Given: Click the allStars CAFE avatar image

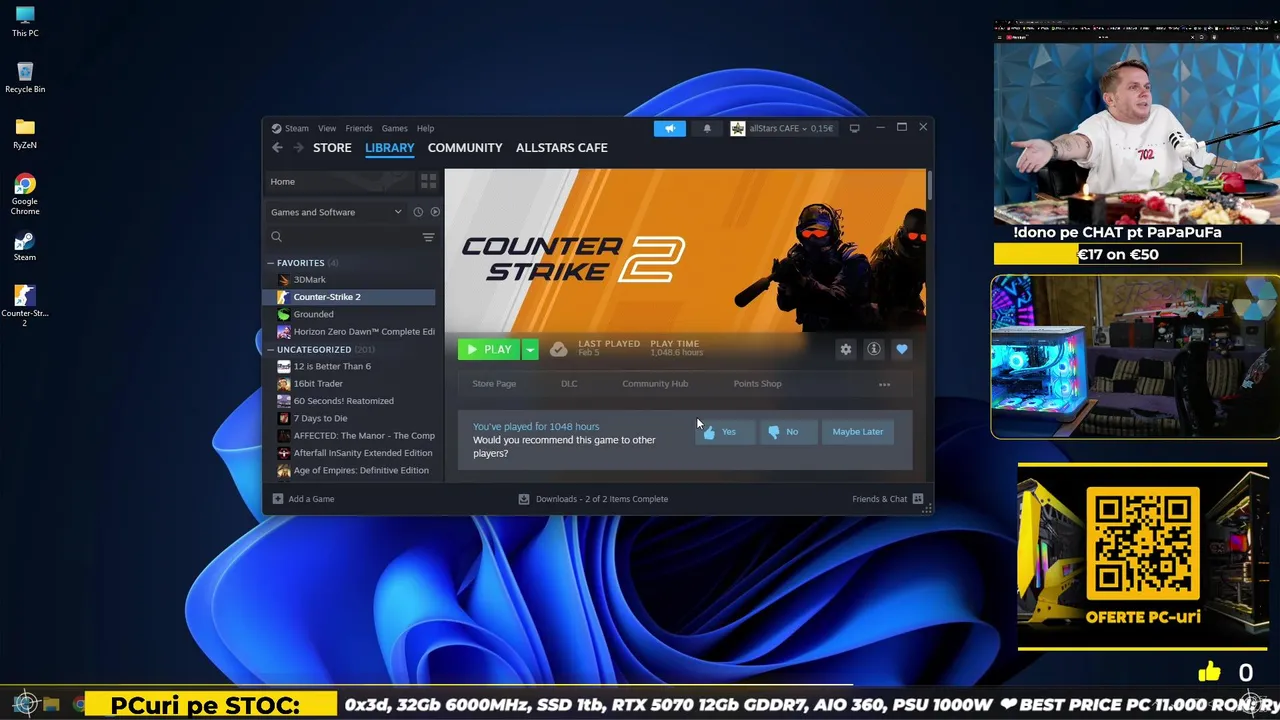Looking at the screenshot, I should (x=738, y=128).
